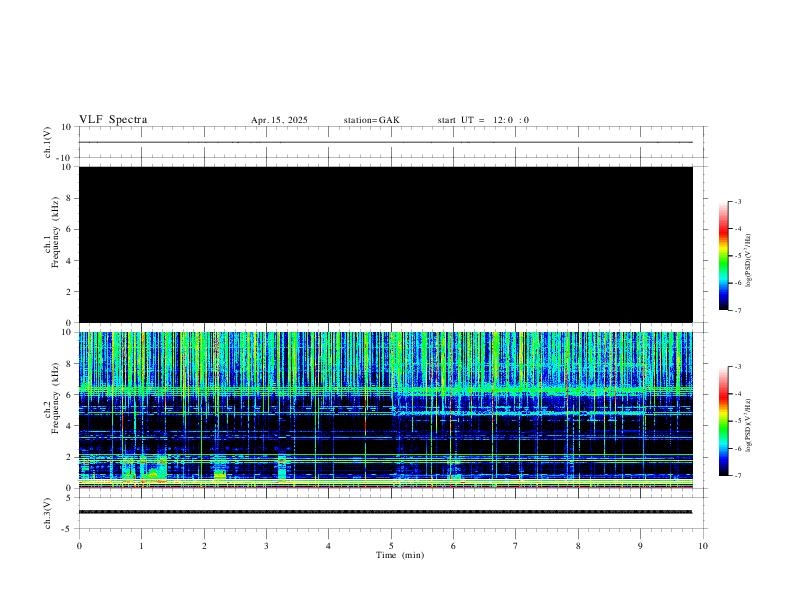
Task: Click the "-10" tick on ch.1(V) axis
Action: click(x=65, y=158)
